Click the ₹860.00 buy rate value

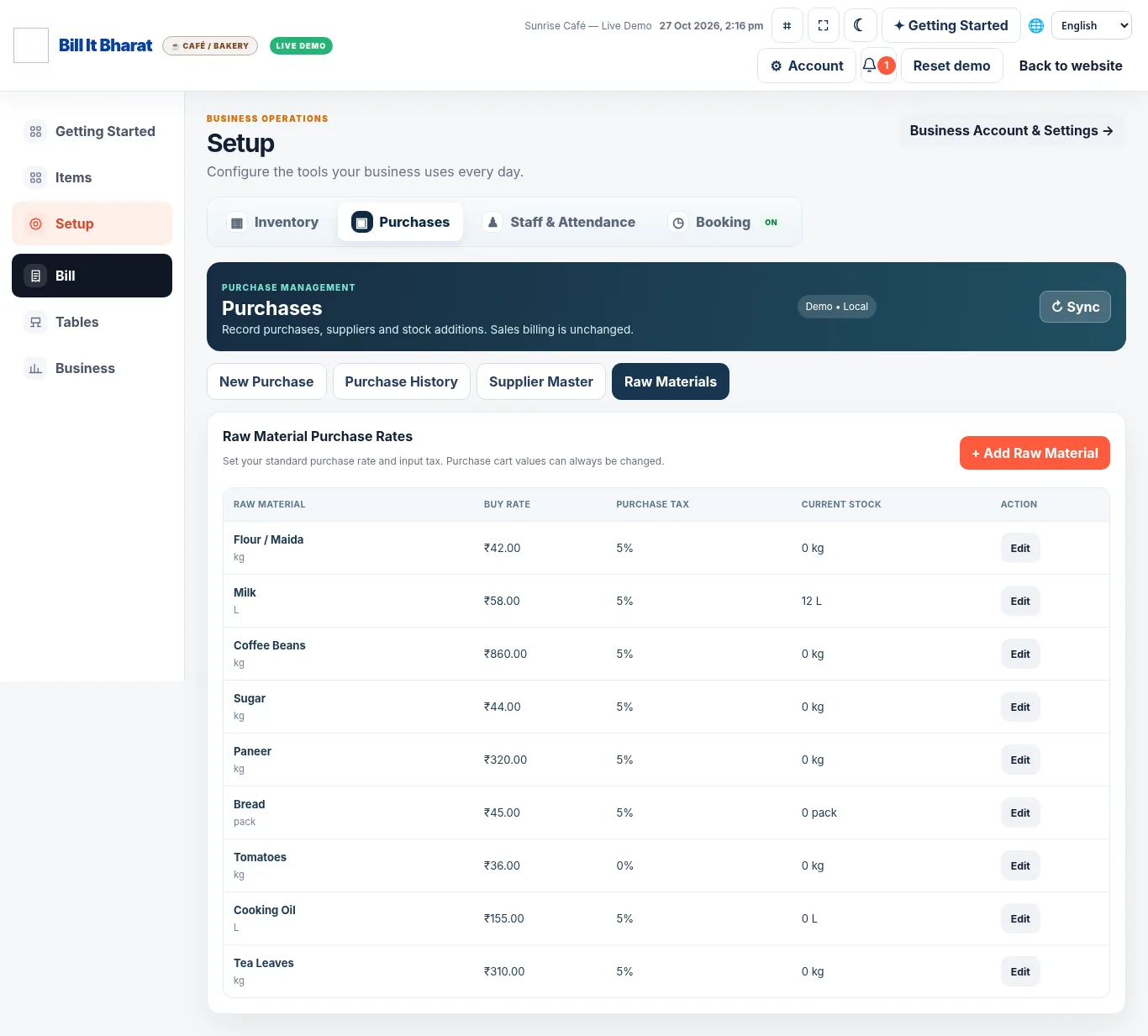[x=505, y=654]
